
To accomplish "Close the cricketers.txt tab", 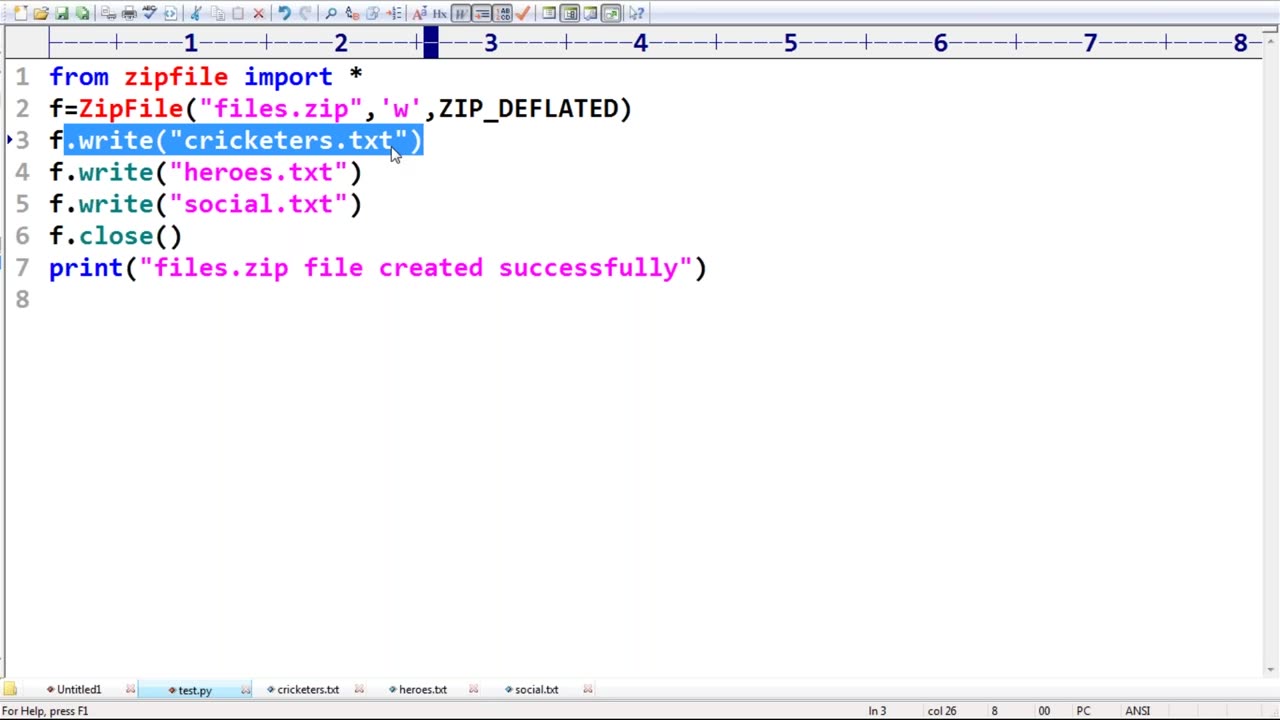I will click(x=359, y=689).
